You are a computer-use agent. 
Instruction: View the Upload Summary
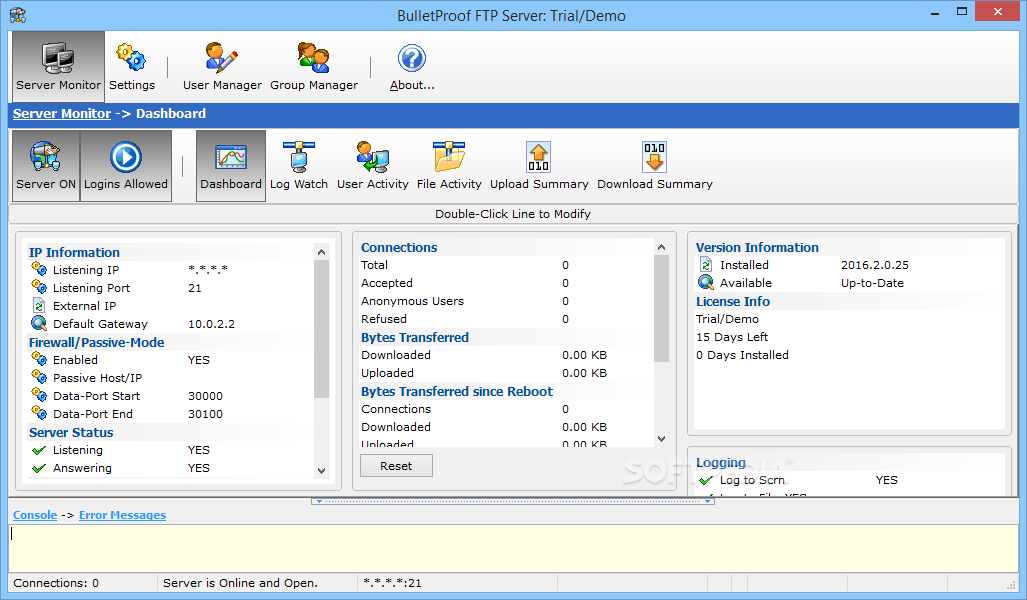pos(539,166)
